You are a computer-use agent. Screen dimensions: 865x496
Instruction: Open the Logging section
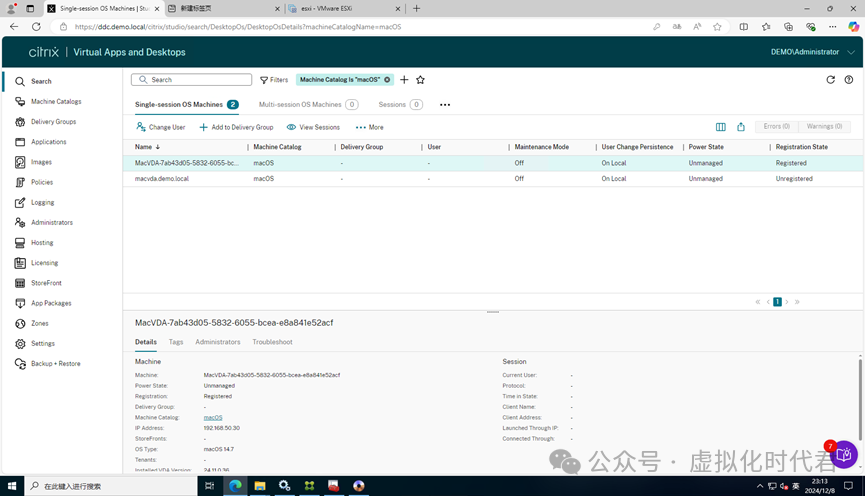[x=42, y=202]
